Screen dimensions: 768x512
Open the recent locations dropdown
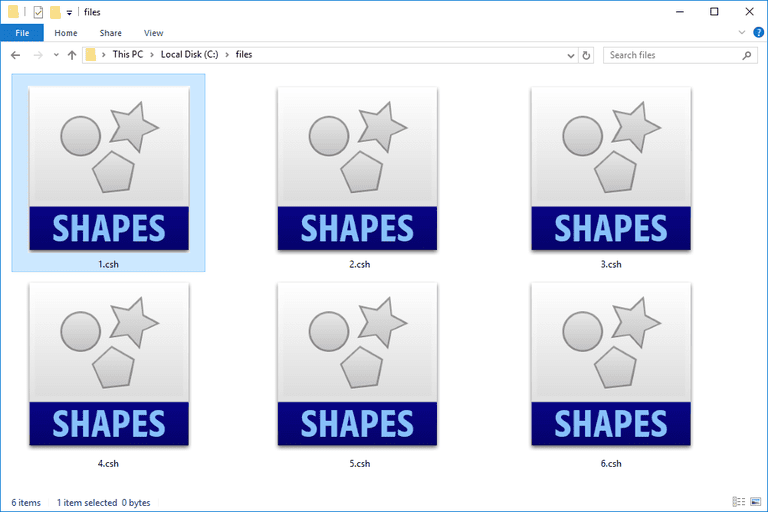(56, 55)
